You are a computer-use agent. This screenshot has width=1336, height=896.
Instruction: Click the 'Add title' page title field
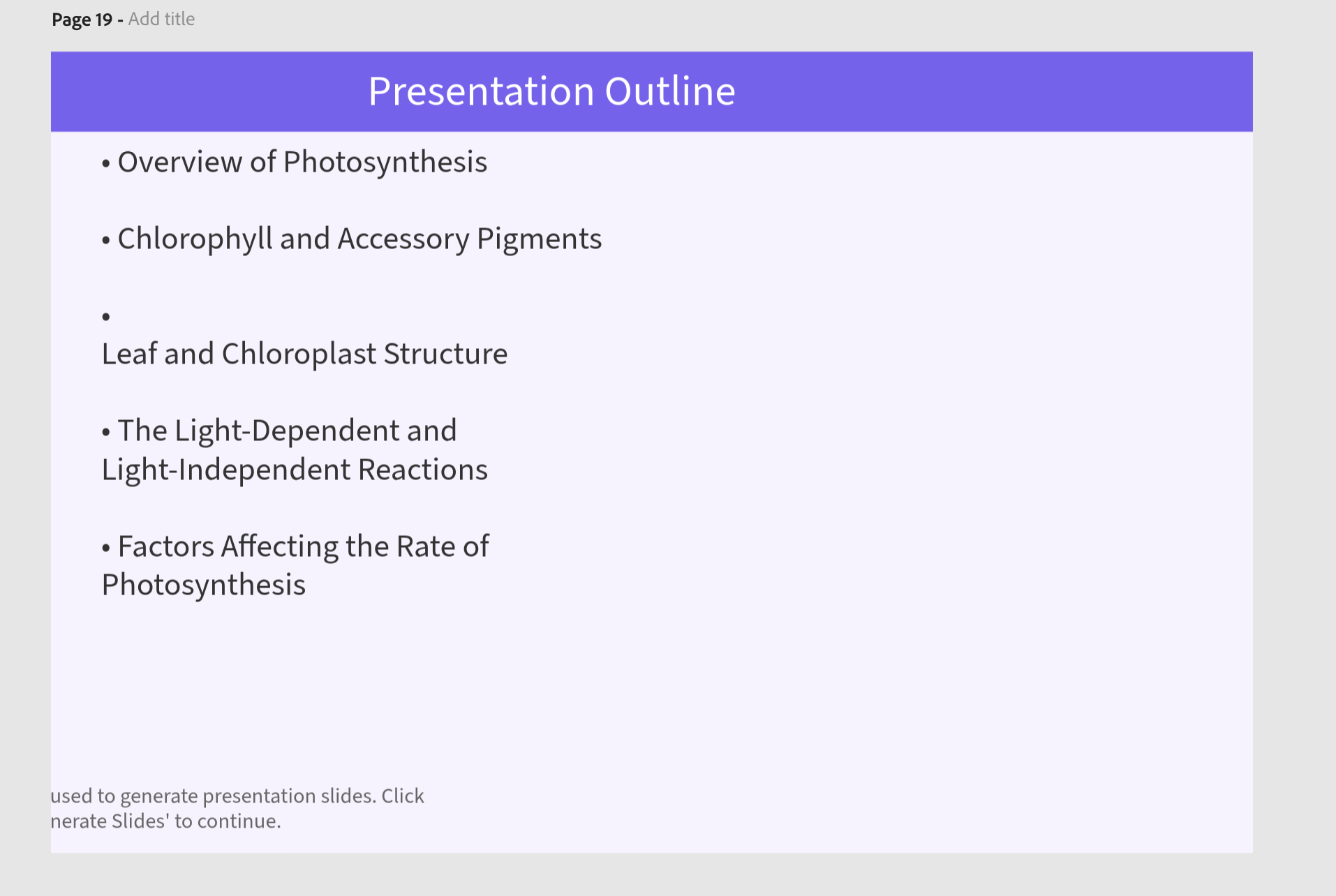tap(161, 19)
